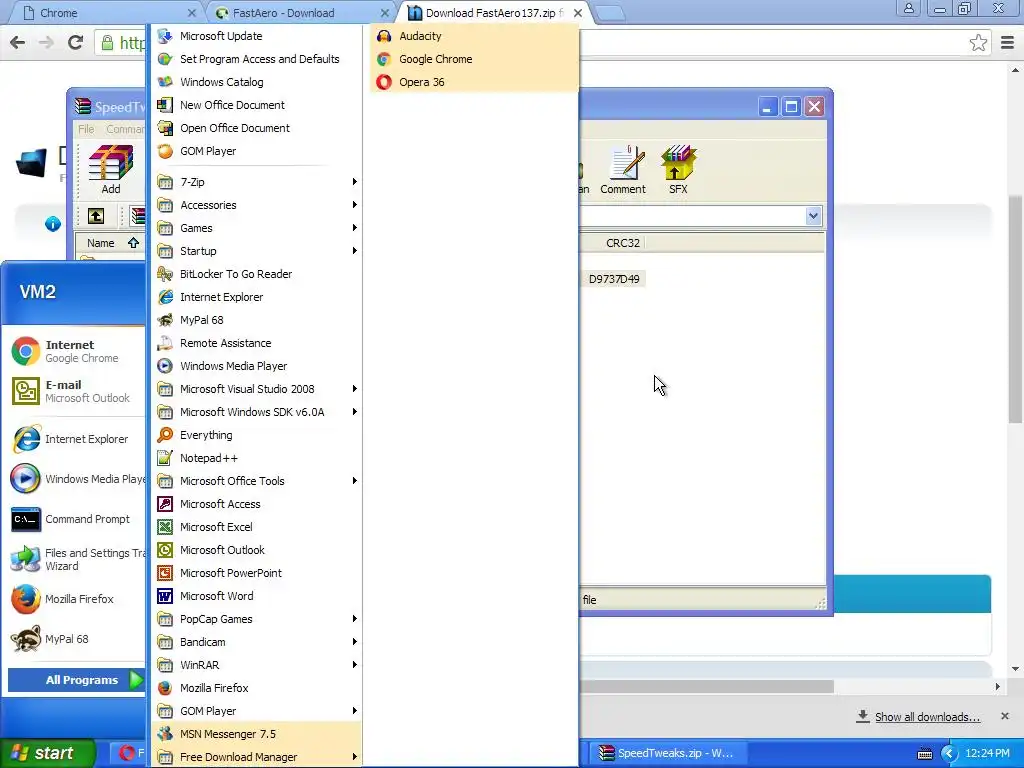Expand the WinRAR program folder
Viewport: 1024px width, 768px height.
pyautogui.click(x=257, y=665)
